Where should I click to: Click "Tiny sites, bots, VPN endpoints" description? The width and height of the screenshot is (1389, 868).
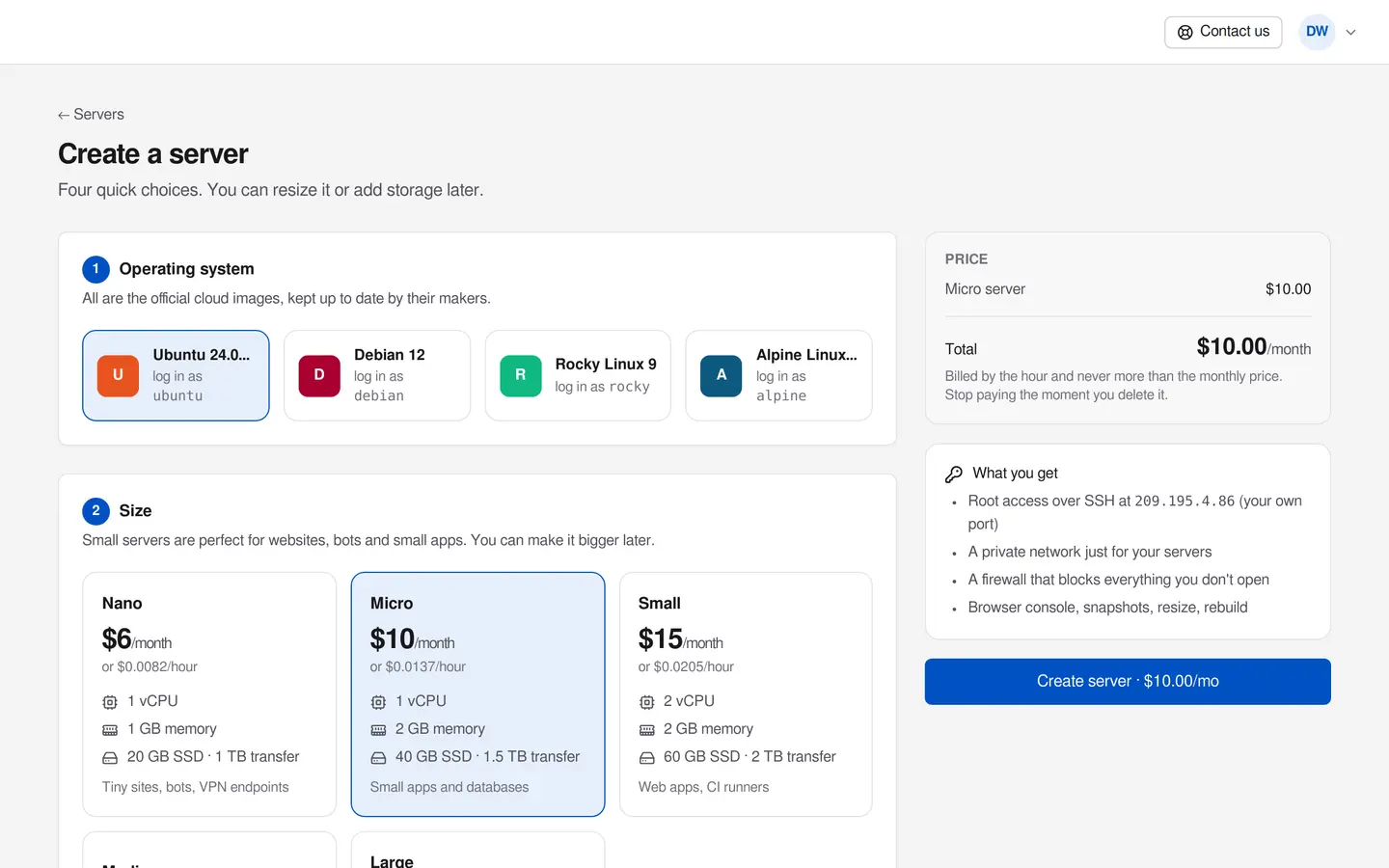click(196, 788)
